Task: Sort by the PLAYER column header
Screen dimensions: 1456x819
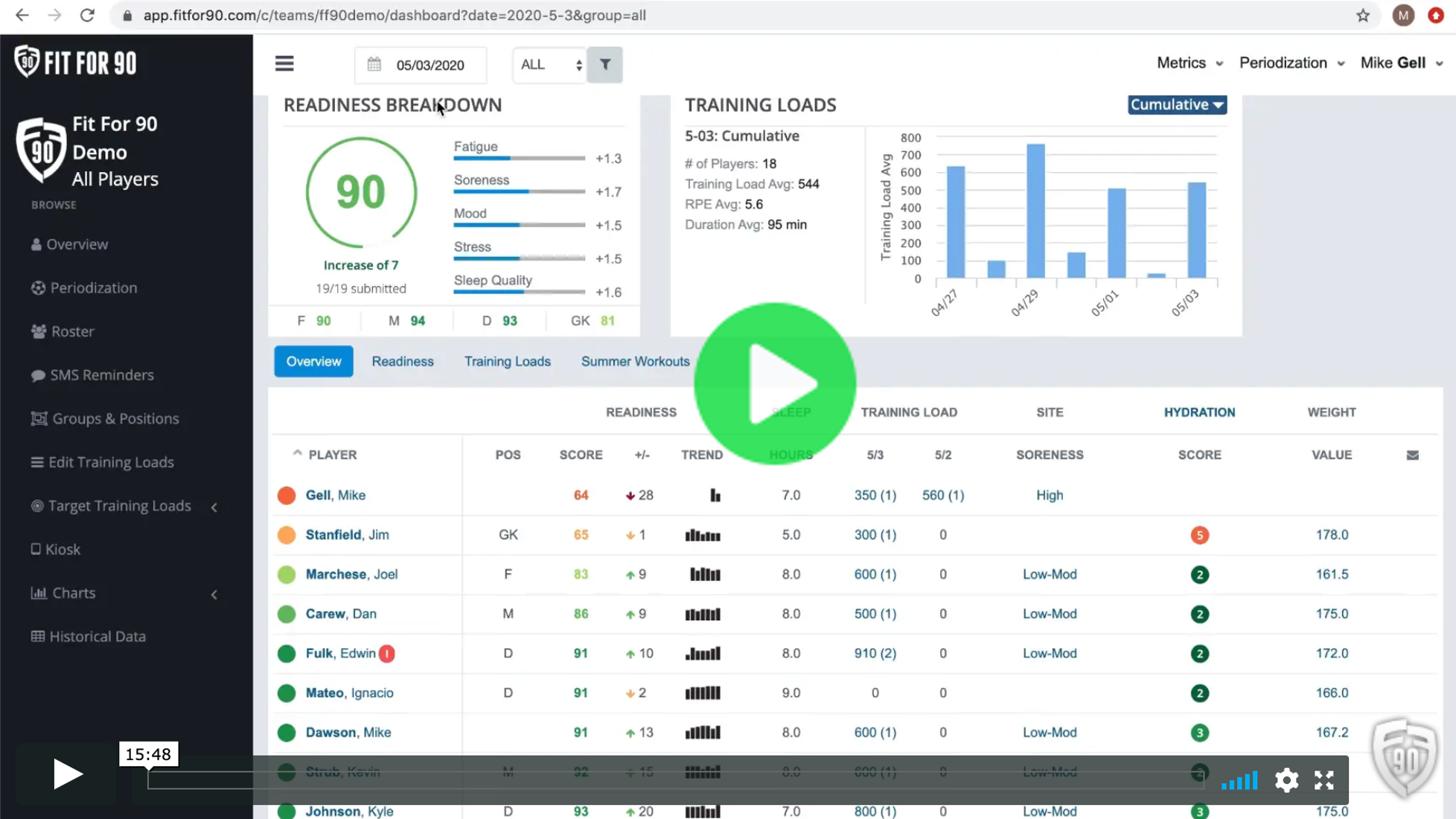Action: (332, 455)
